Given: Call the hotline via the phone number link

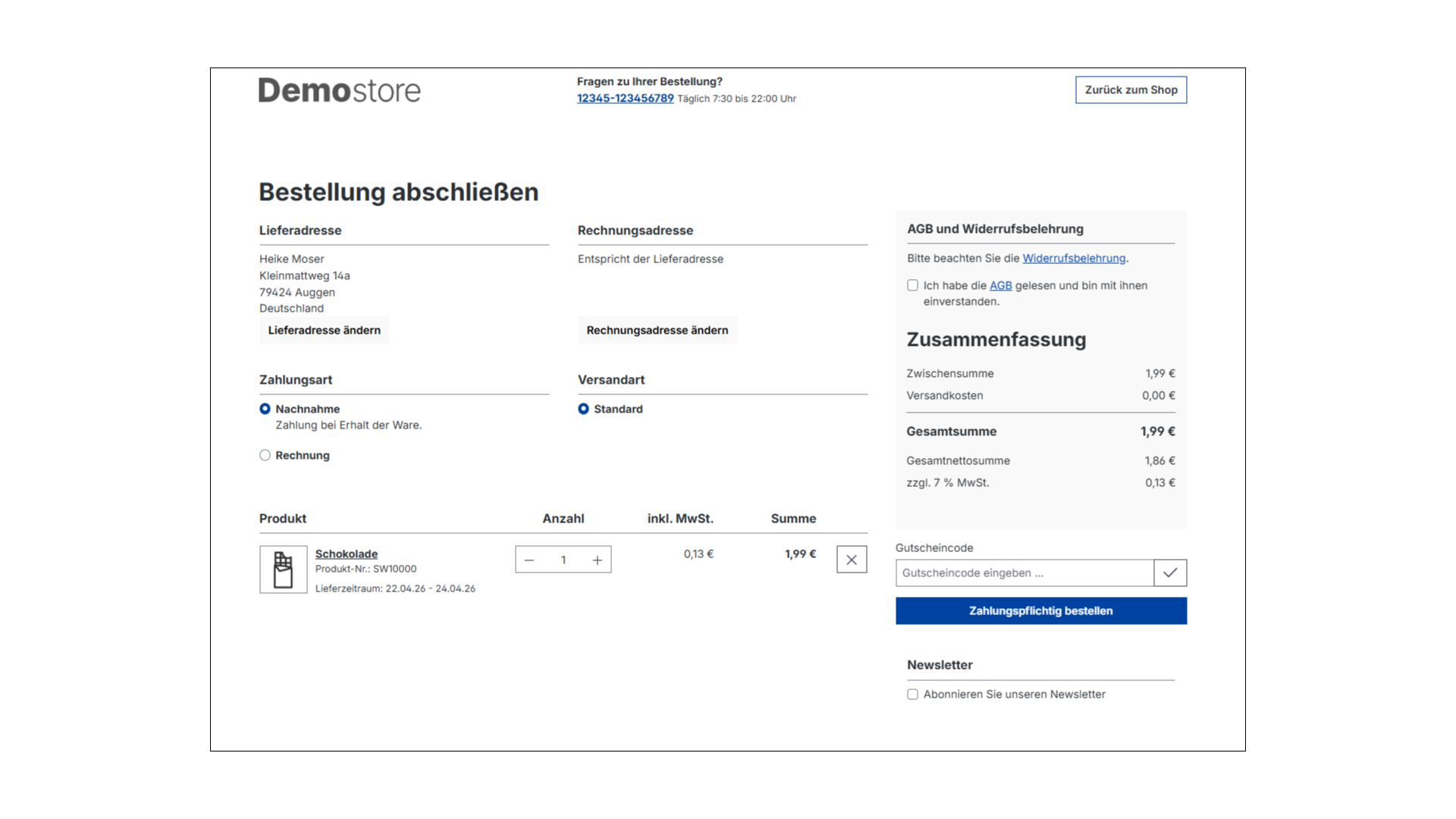Looking at the screenshot, I should (x=625, y=99).
